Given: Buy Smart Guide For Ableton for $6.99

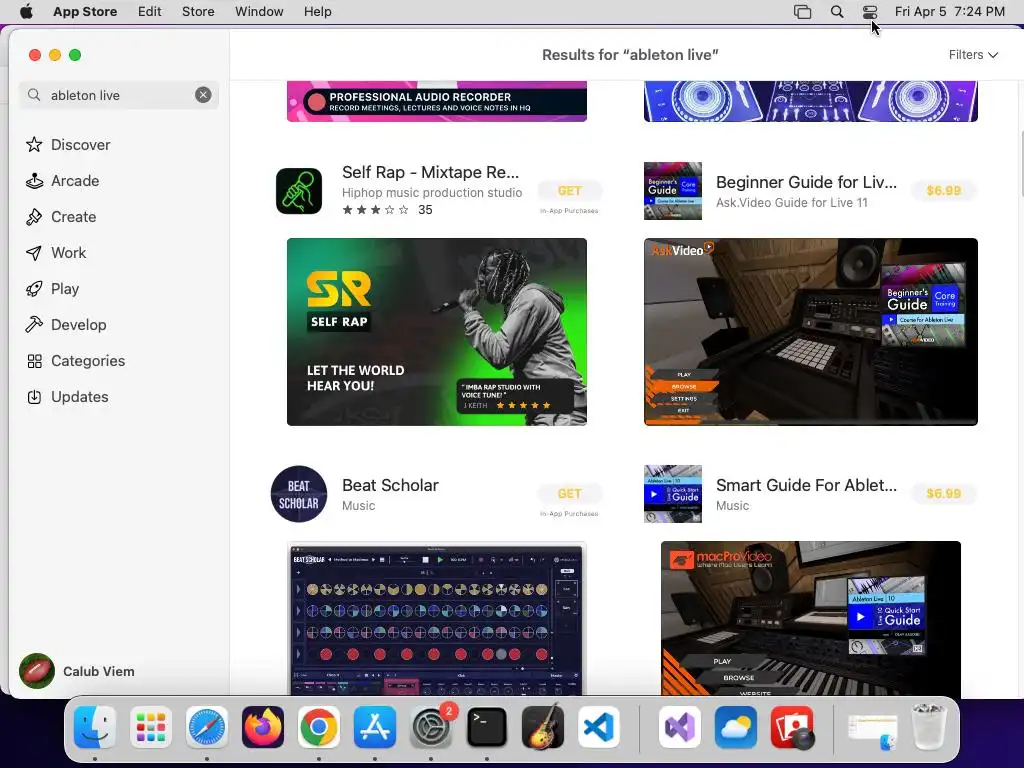Looking at the screenshot, I should tap(944, 494).
